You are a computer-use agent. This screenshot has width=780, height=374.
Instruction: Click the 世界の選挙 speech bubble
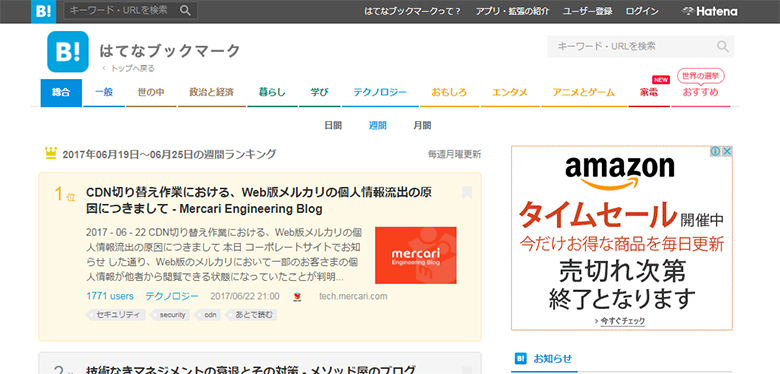(700, 76)
